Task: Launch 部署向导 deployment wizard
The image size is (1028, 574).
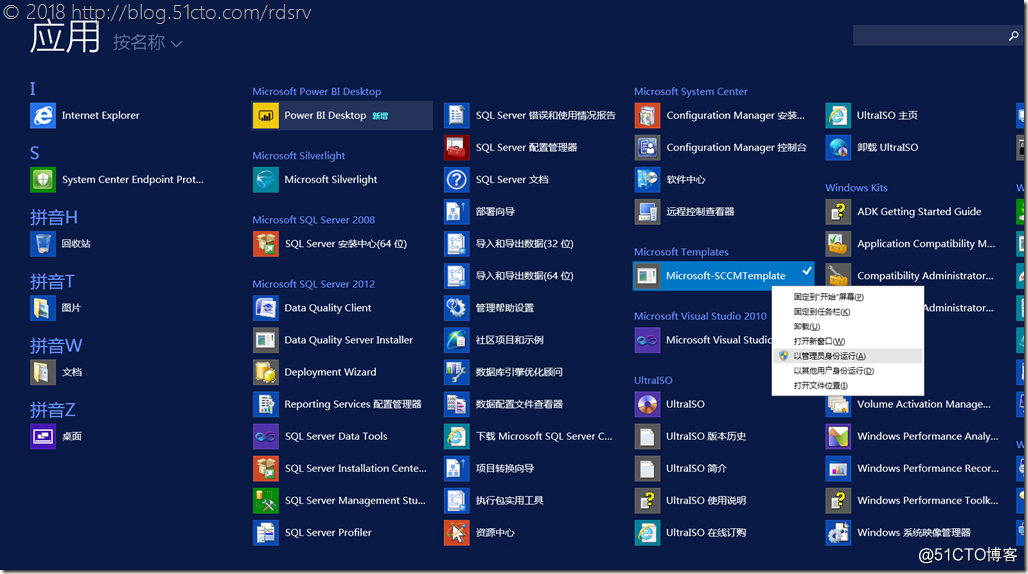Action: point(479,212)
